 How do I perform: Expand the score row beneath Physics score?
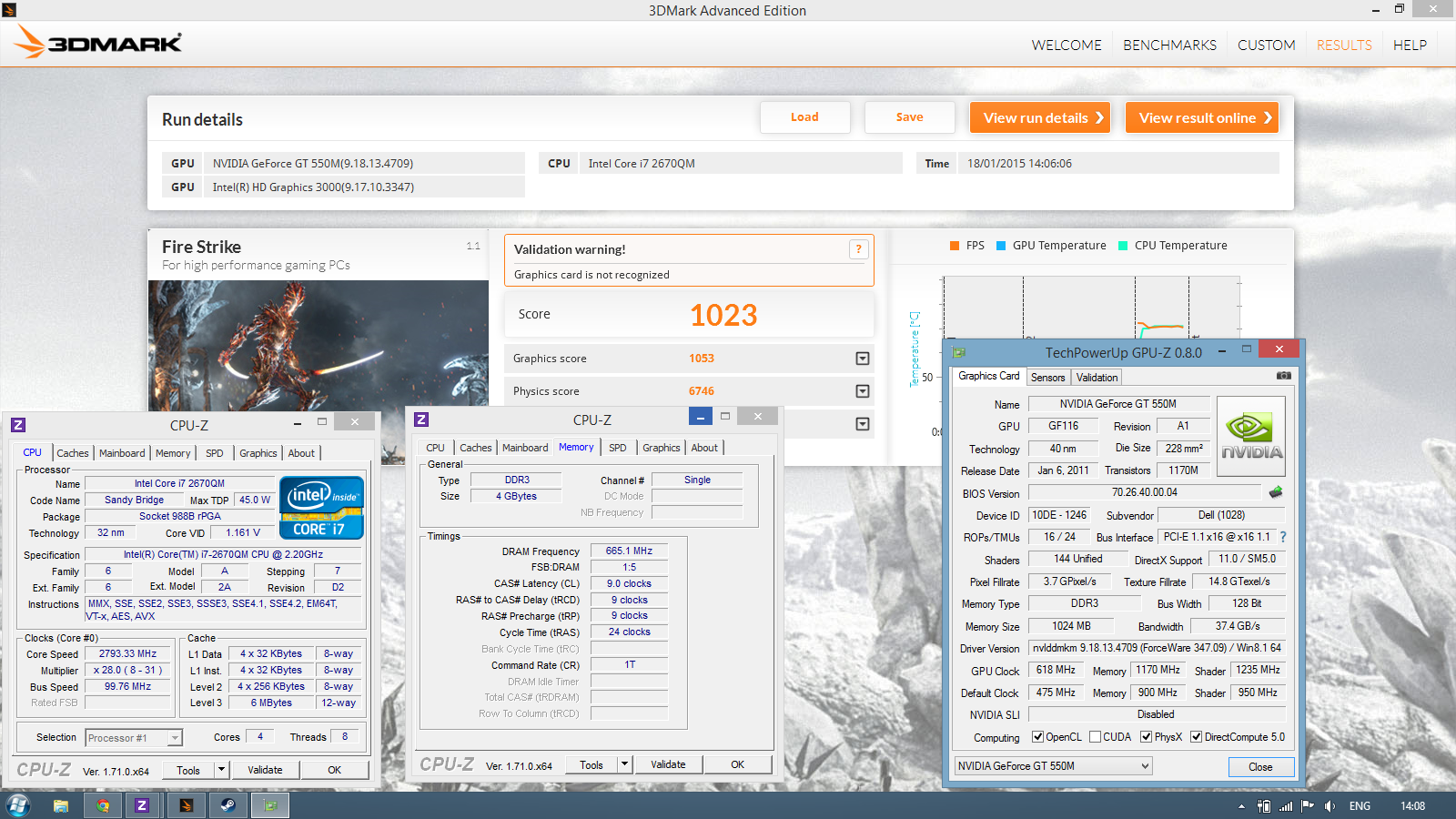pos(863,424)
